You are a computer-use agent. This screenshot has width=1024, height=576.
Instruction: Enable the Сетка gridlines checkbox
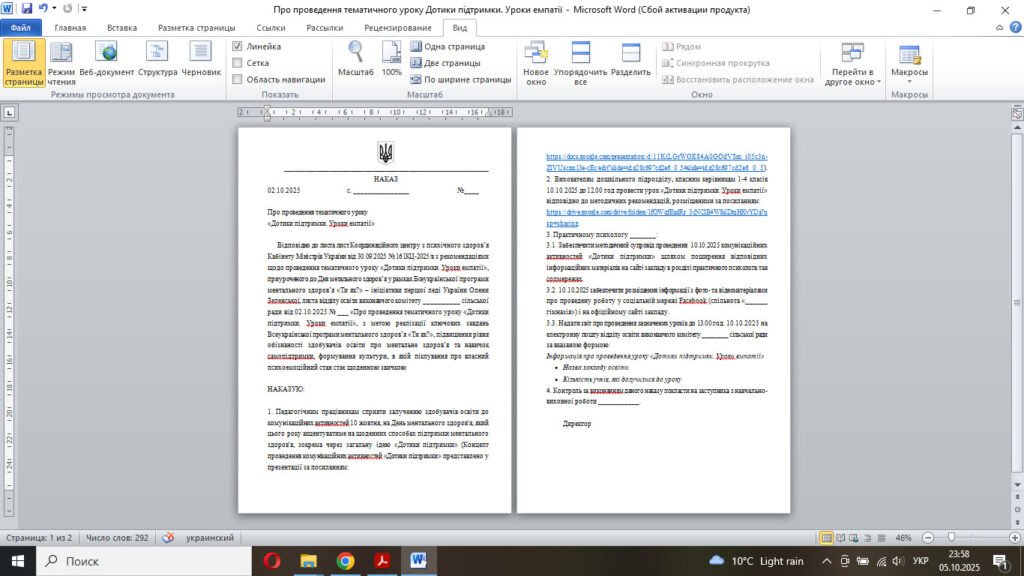pos(237,62)
